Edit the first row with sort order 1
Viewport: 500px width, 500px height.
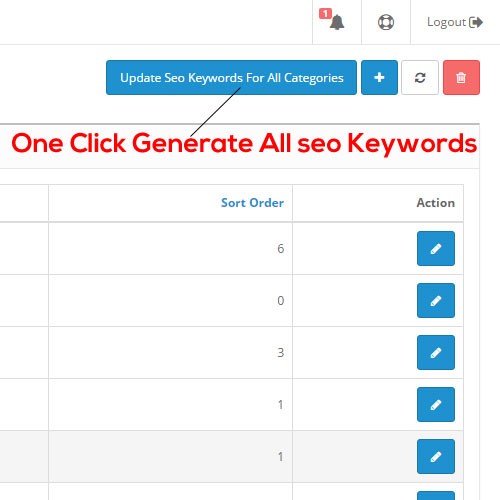click(436, 404)
